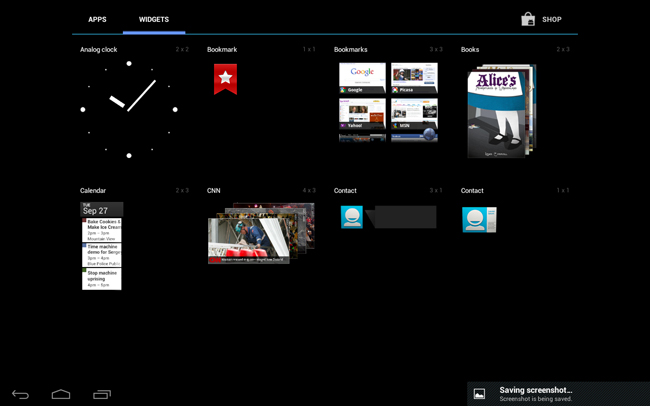Select the WIDGETS tab
Image resolution: width=650 pixels, height=406 pixels.
pos(154,19)
